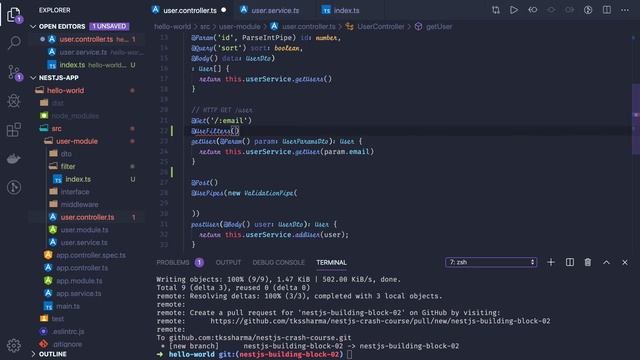This screenshot has height=360, width=640.
Task: Collapse the hello-world folder
Action: (x=65, y=91)
